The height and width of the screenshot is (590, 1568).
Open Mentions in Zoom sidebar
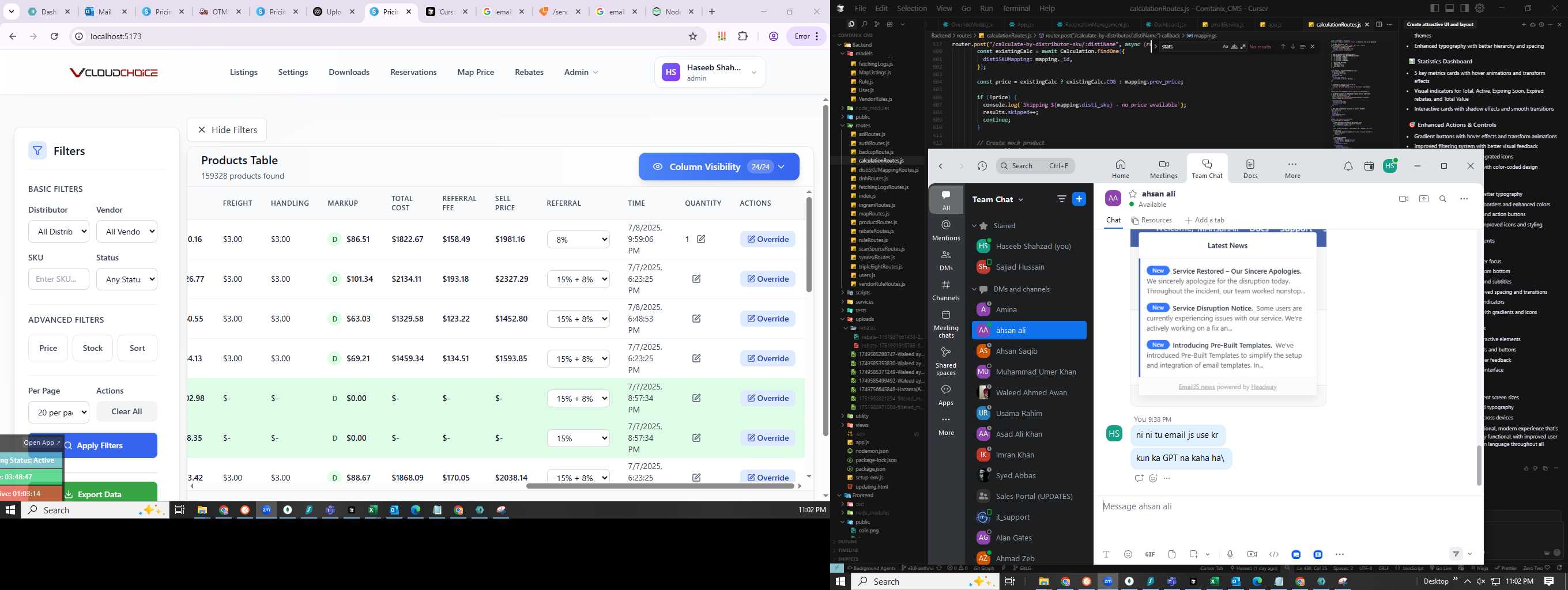coord(946,230)
